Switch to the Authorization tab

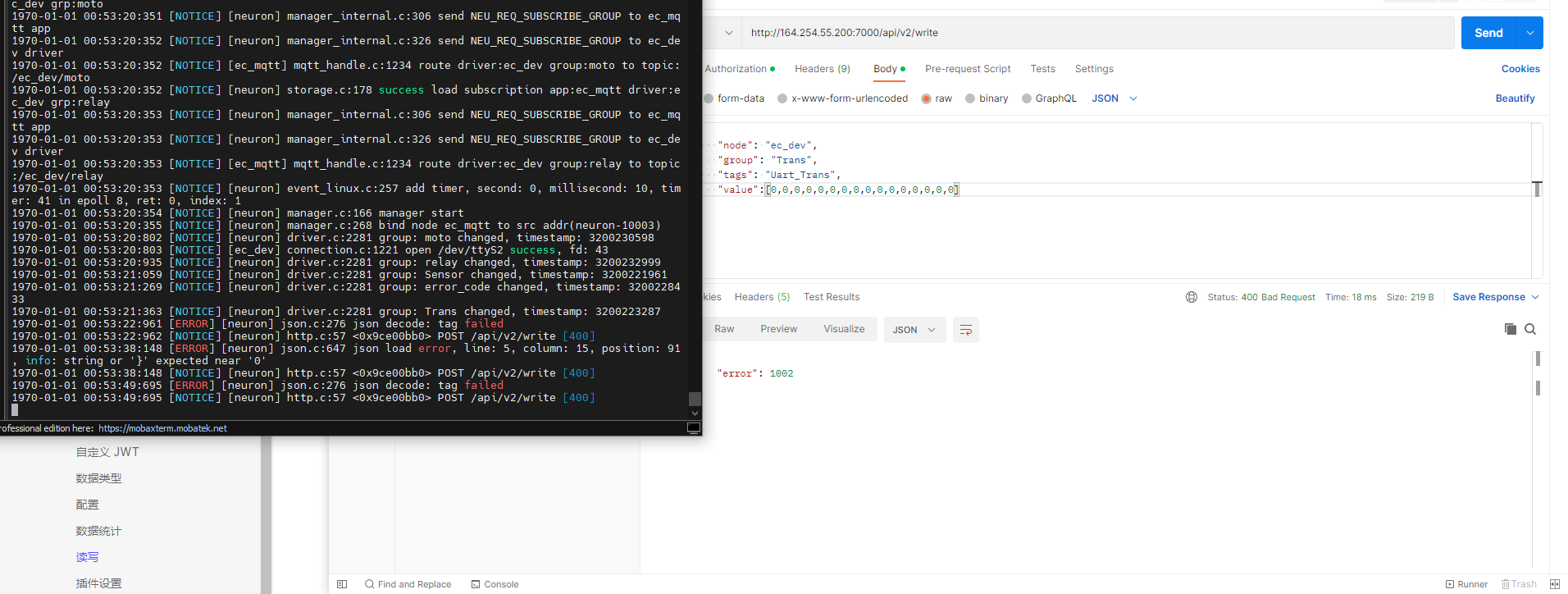coord(740,69)
